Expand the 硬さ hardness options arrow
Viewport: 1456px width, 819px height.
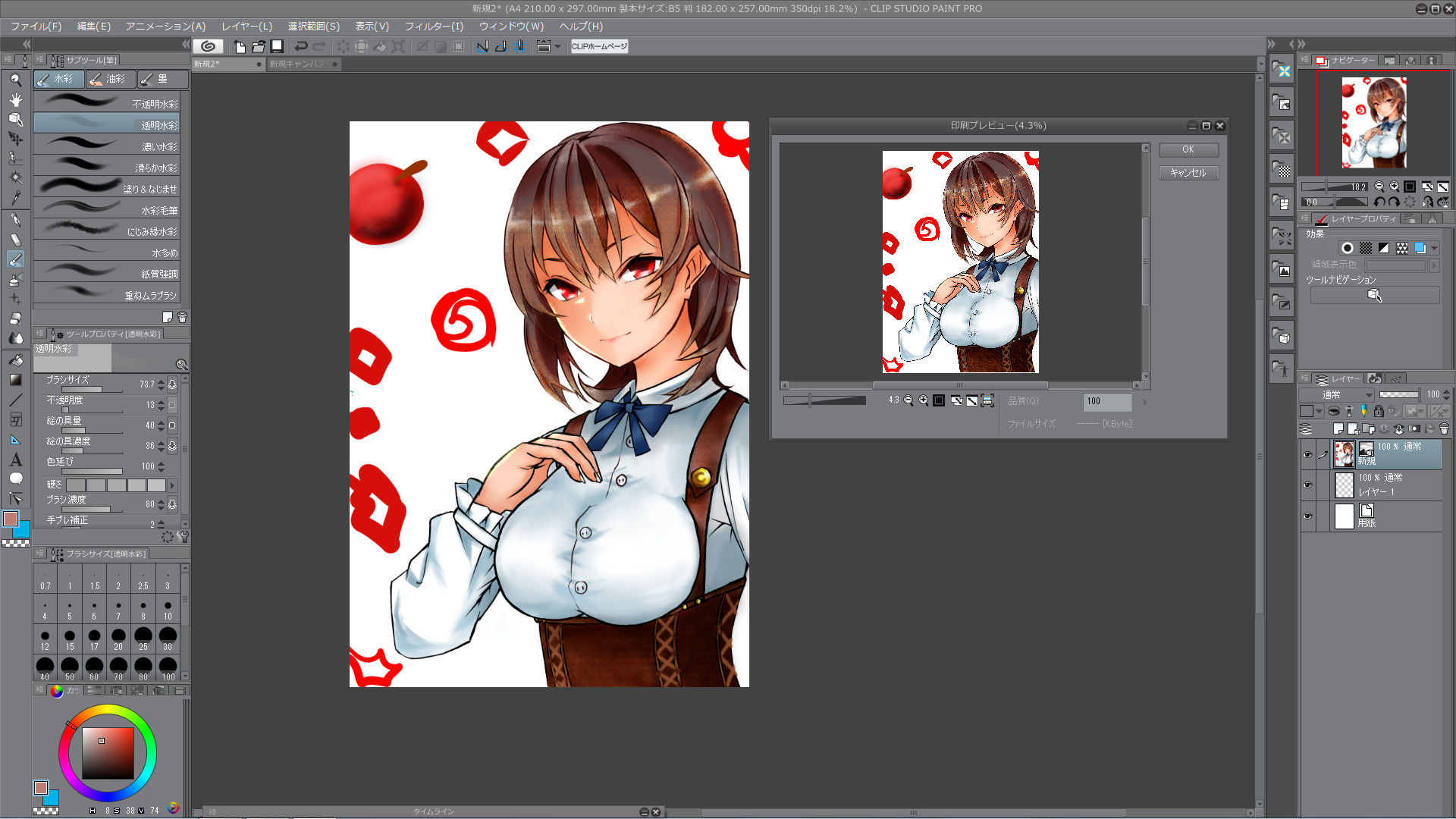[173, 485]
